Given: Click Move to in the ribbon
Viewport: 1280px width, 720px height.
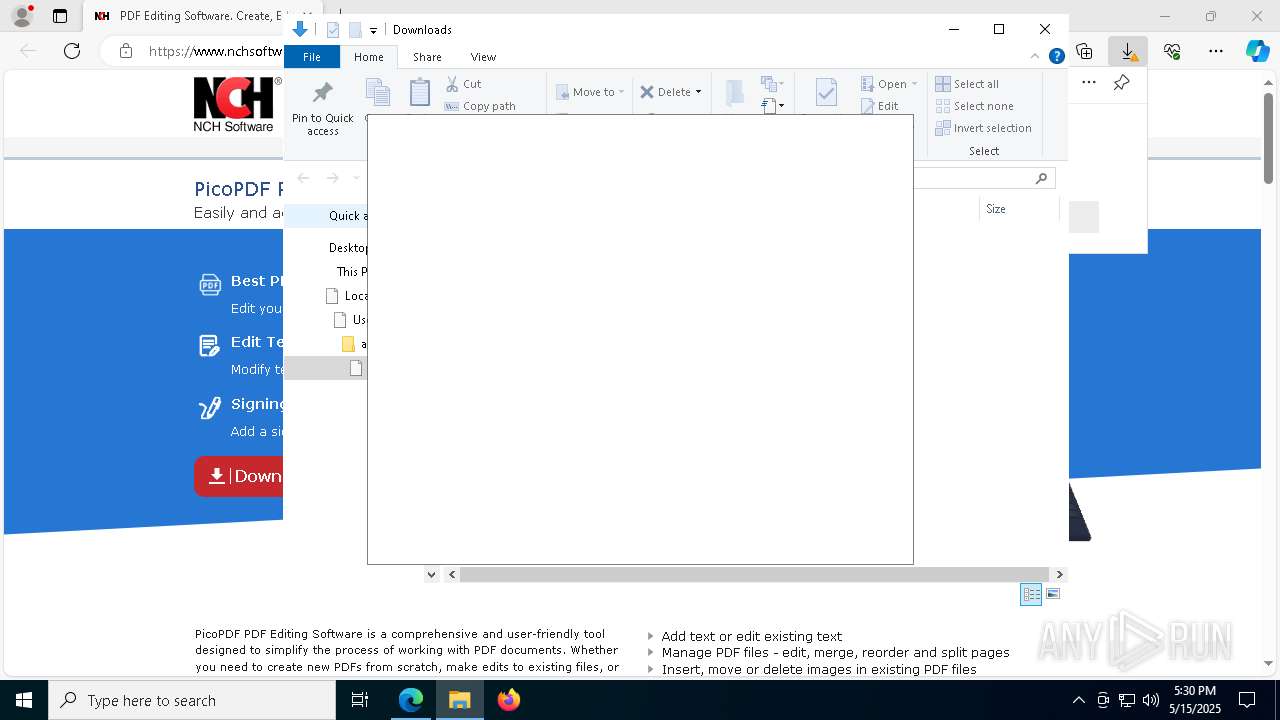Looking at the screenshot, I should point(590,92).
